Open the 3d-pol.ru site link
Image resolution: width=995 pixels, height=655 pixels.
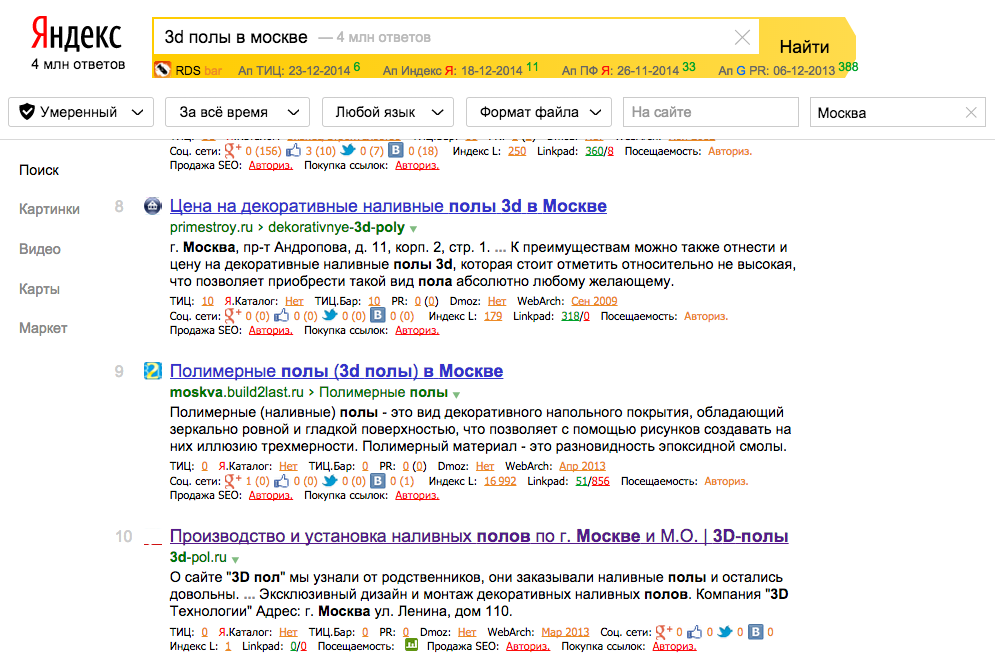coord(198,557)
